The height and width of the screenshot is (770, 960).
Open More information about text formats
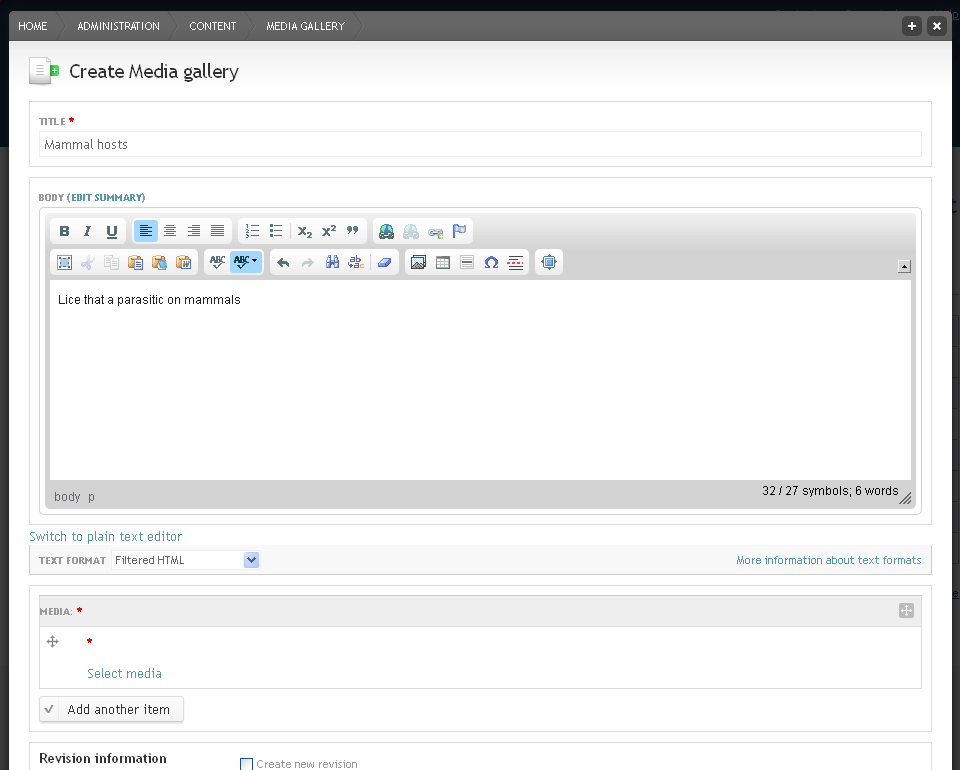click(x=828, y=560)
